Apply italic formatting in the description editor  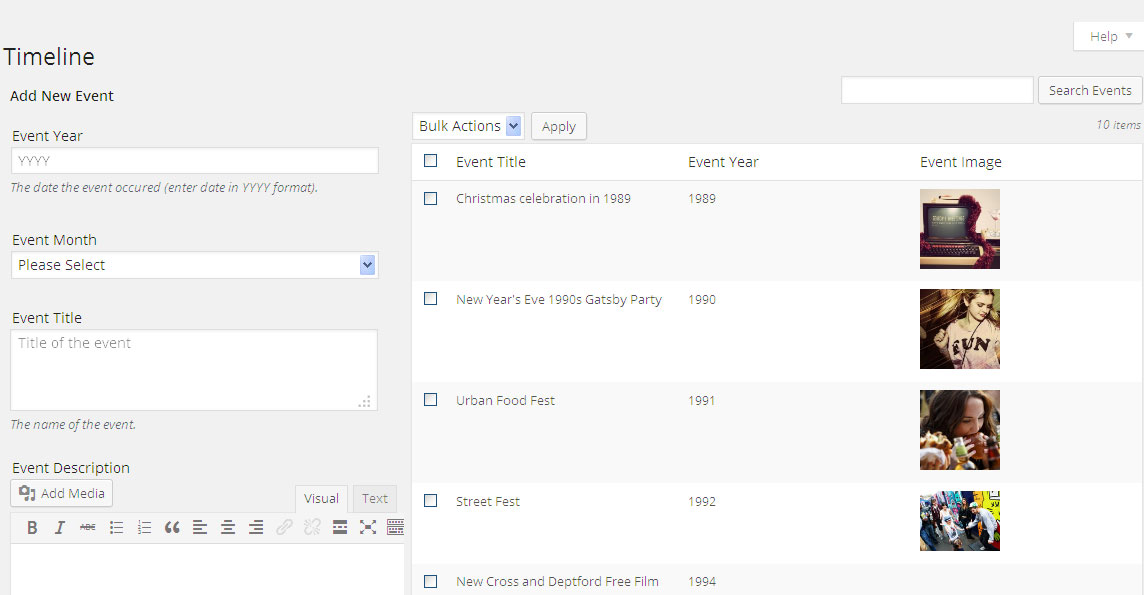[x=60, y=528]
